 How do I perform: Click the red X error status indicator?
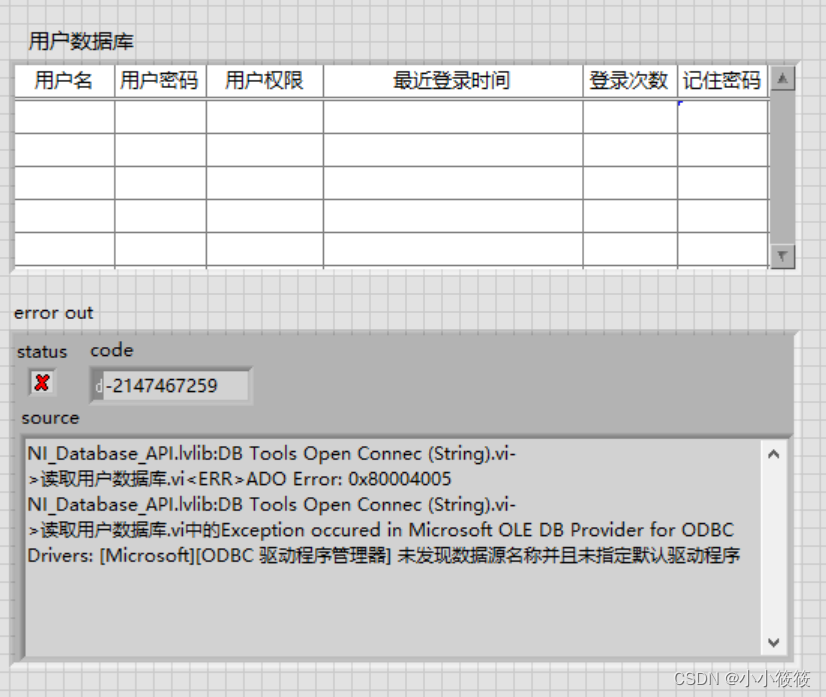click(x=40, y=383)
